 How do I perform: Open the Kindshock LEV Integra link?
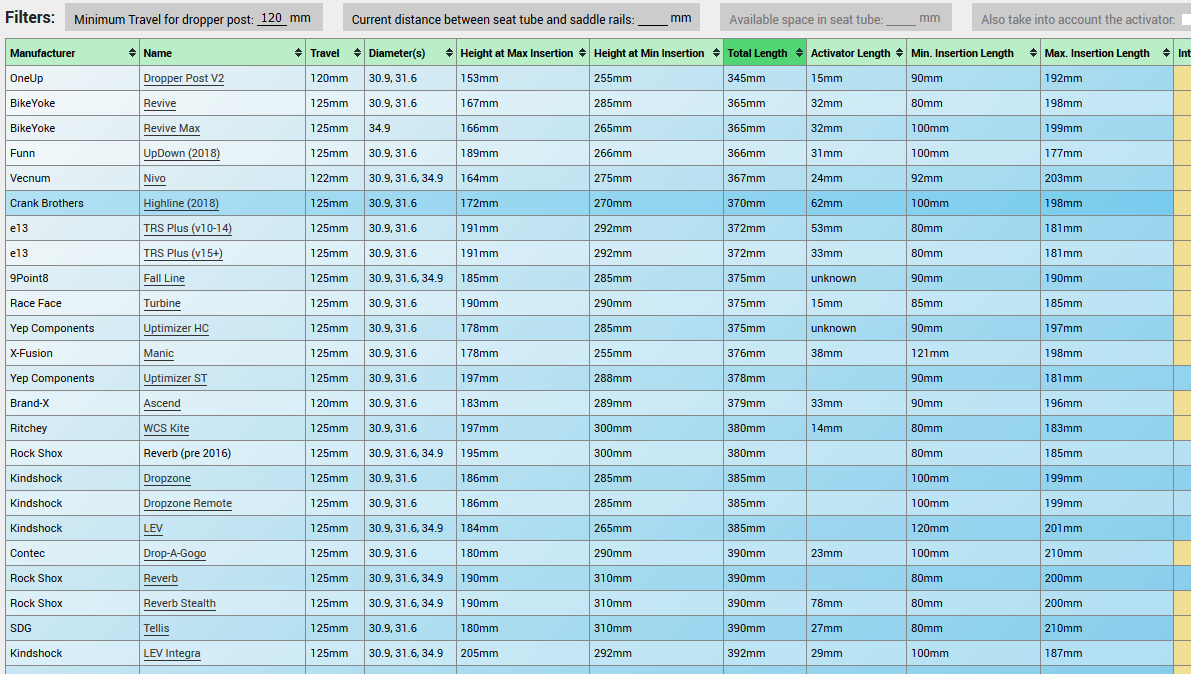click(x=171, y=653)
